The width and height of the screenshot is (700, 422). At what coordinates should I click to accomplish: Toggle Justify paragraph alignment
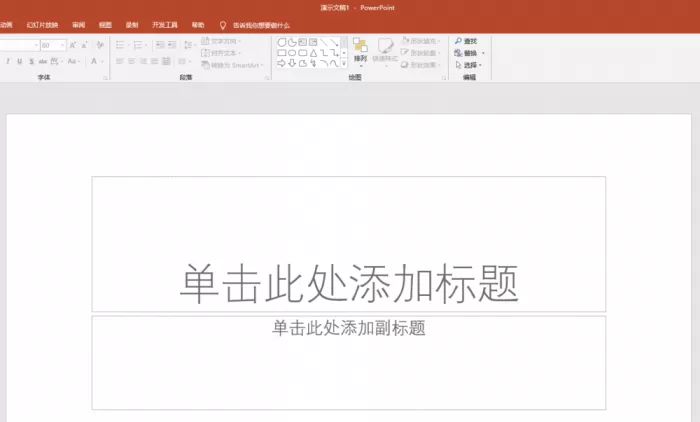click(x=154, y=61)
